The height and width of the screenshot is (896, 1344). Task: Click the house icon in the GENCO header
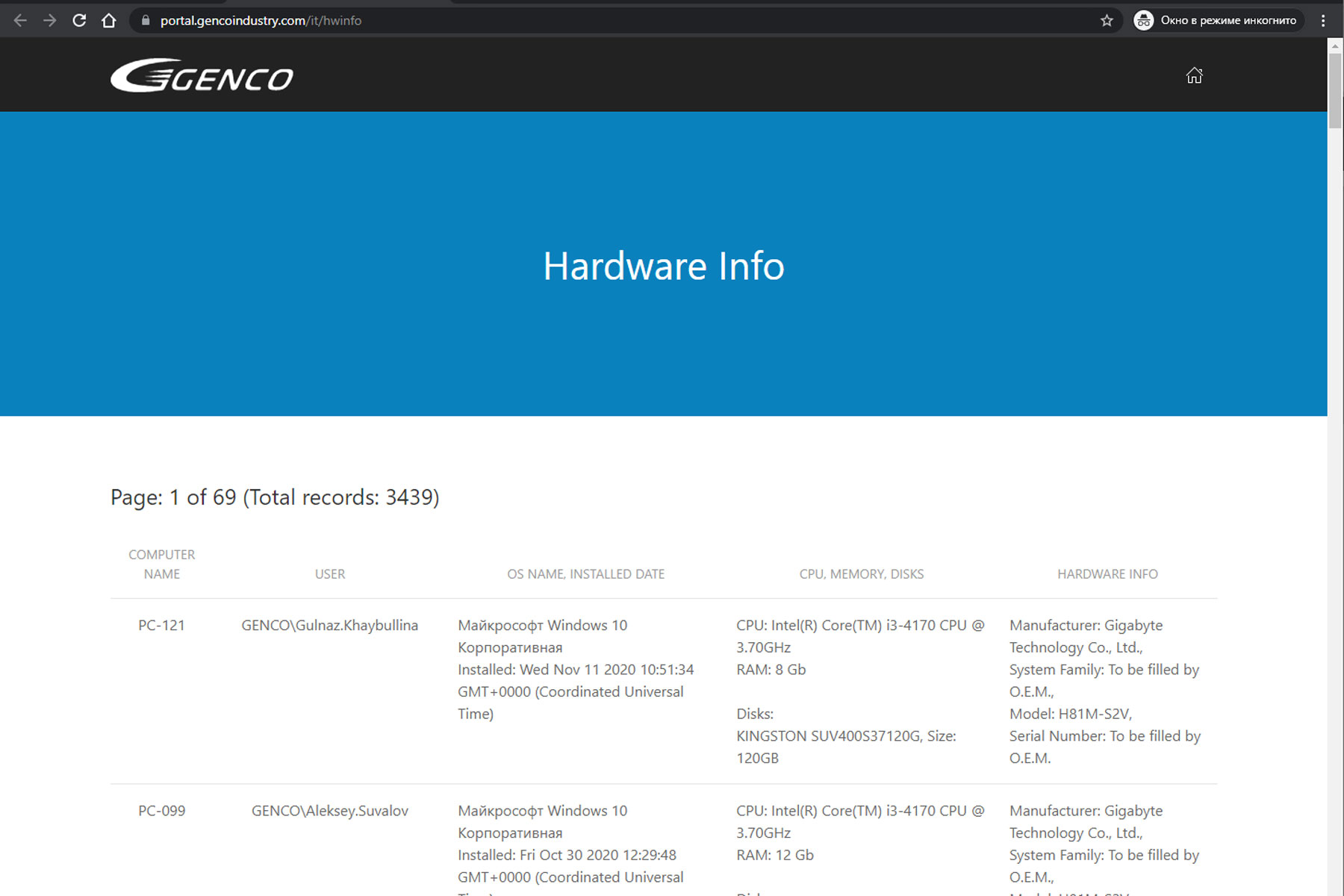point(1194,75)
